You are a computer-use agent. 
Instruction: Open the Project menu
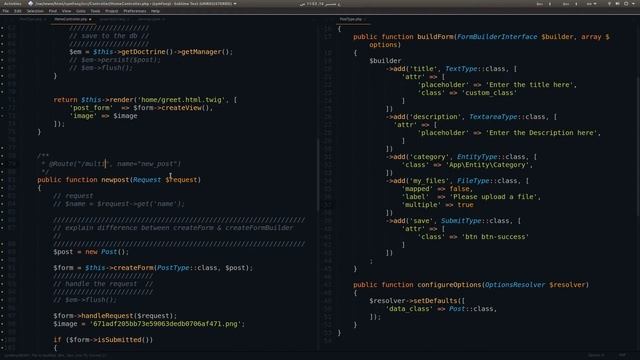pyautogui.click(x=111, y=11)
